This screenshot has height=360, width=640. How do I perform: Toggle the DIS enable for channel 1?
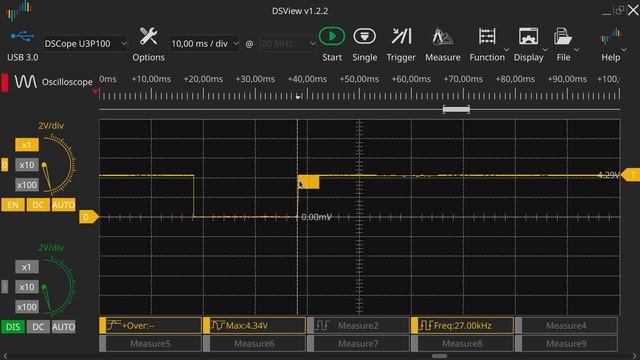tap(13, 327)
